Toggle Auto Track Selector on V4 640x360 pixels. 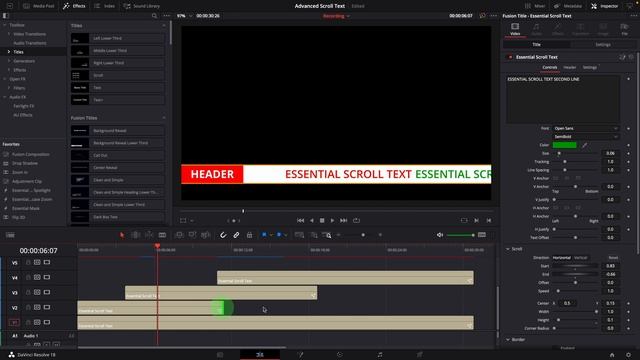pos(37,277)
